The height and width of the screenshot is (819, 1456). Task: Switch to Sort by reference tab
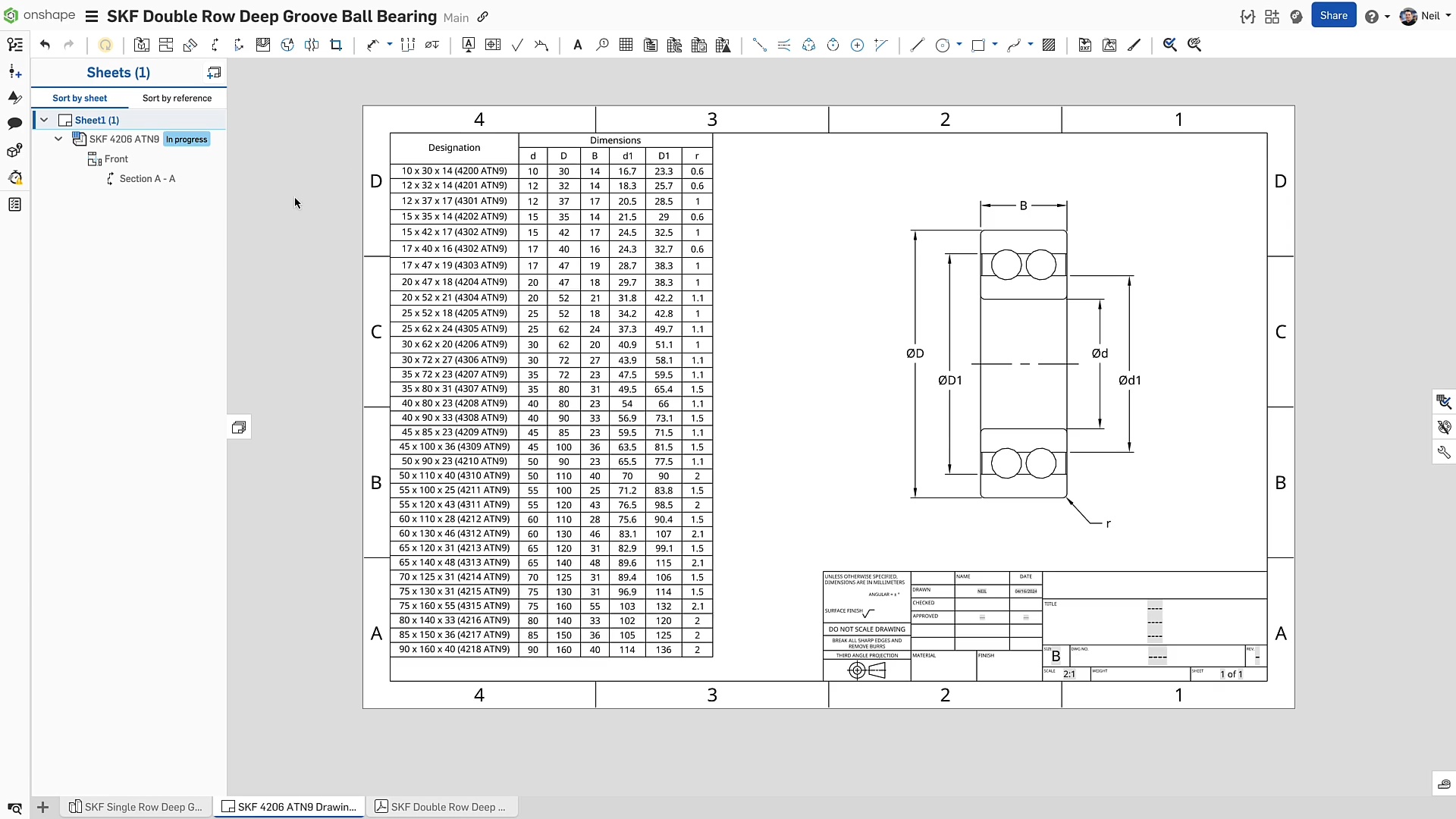177,98
